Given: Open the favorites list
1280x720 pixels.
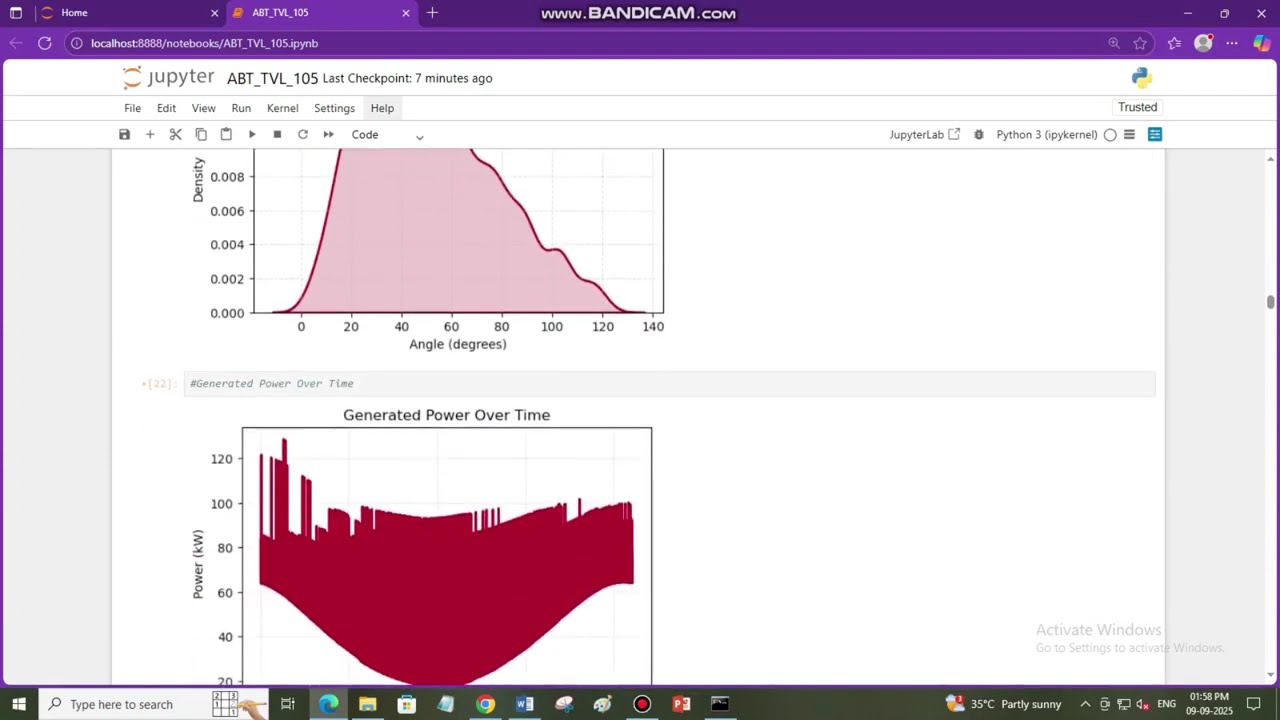Looking at the screenshot, I should 1174,43.
